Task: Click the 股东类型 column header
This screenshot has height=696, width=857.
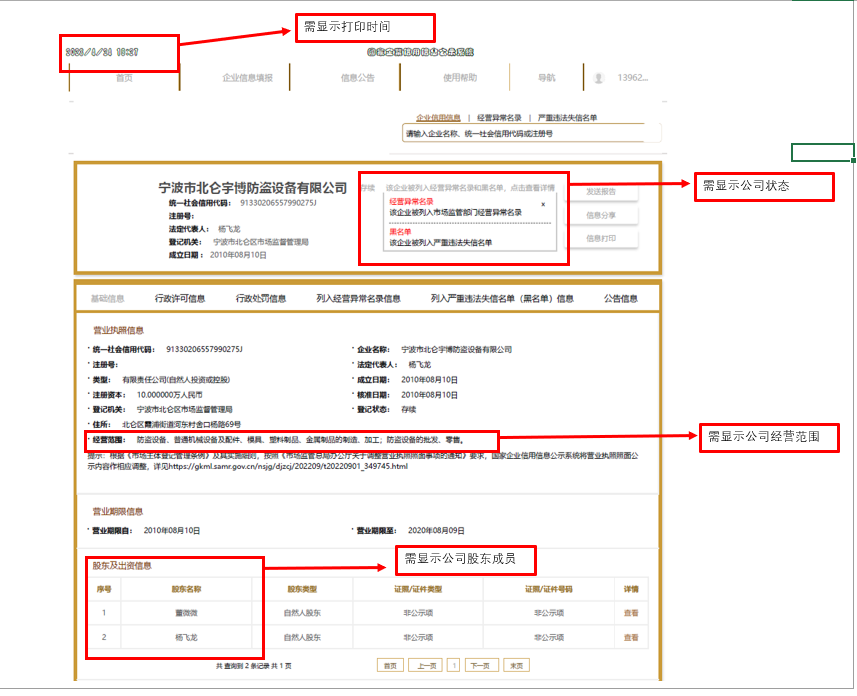Action: point(302,589)
